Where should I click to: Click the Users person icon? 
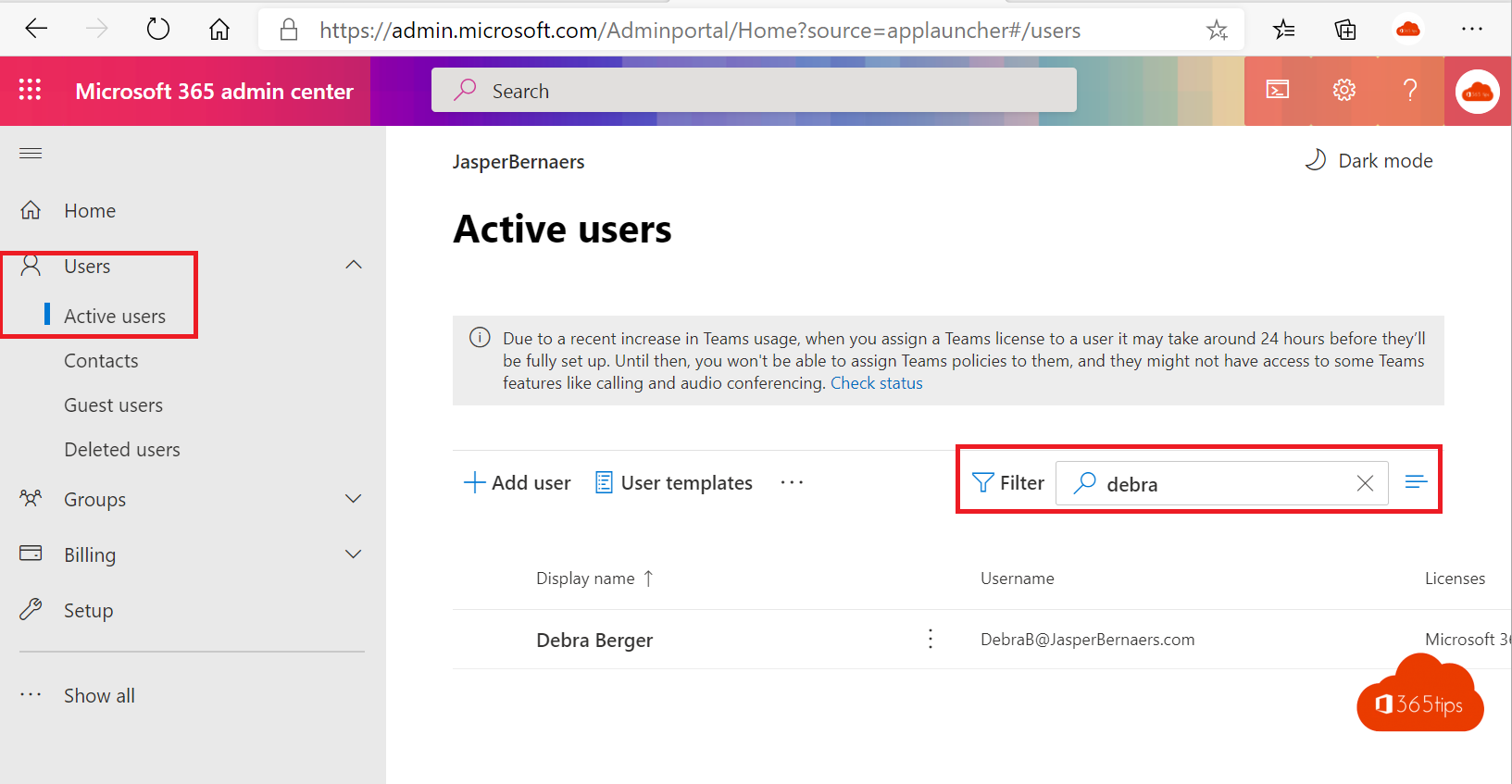(31, 266)
